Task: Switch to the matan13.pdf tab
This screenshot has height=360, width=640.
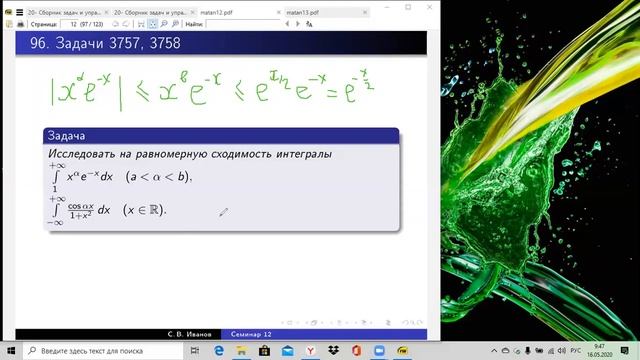Action: click(302, 13)
